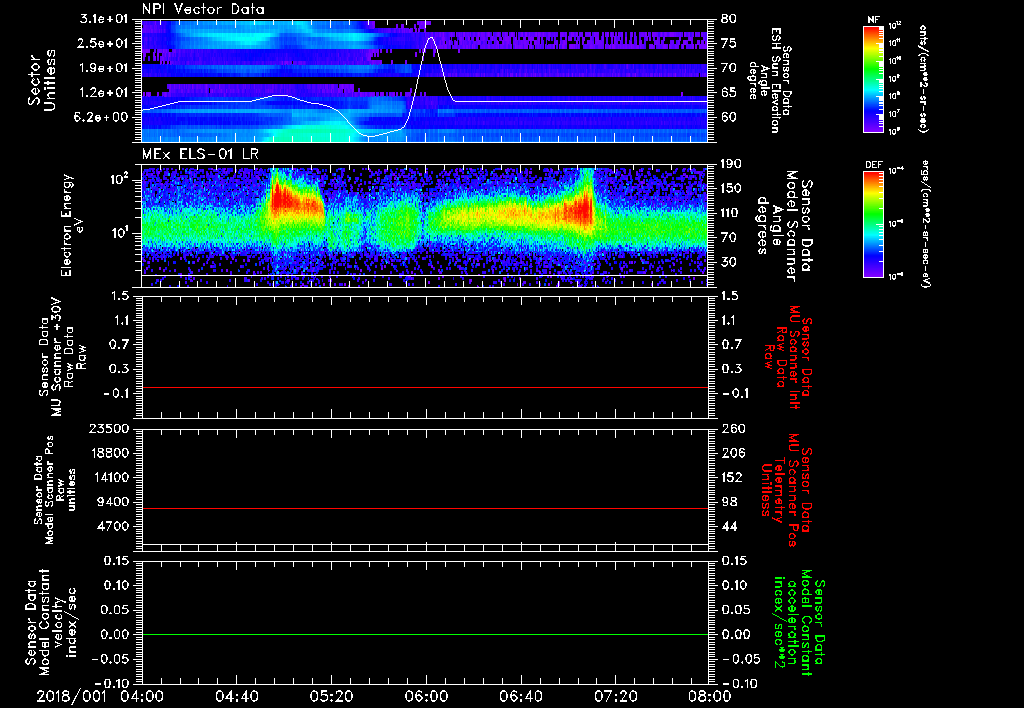Screen dimensions: 1024x708
Task: Click the 190 scanner angle tick
Action: coord(732,164)
